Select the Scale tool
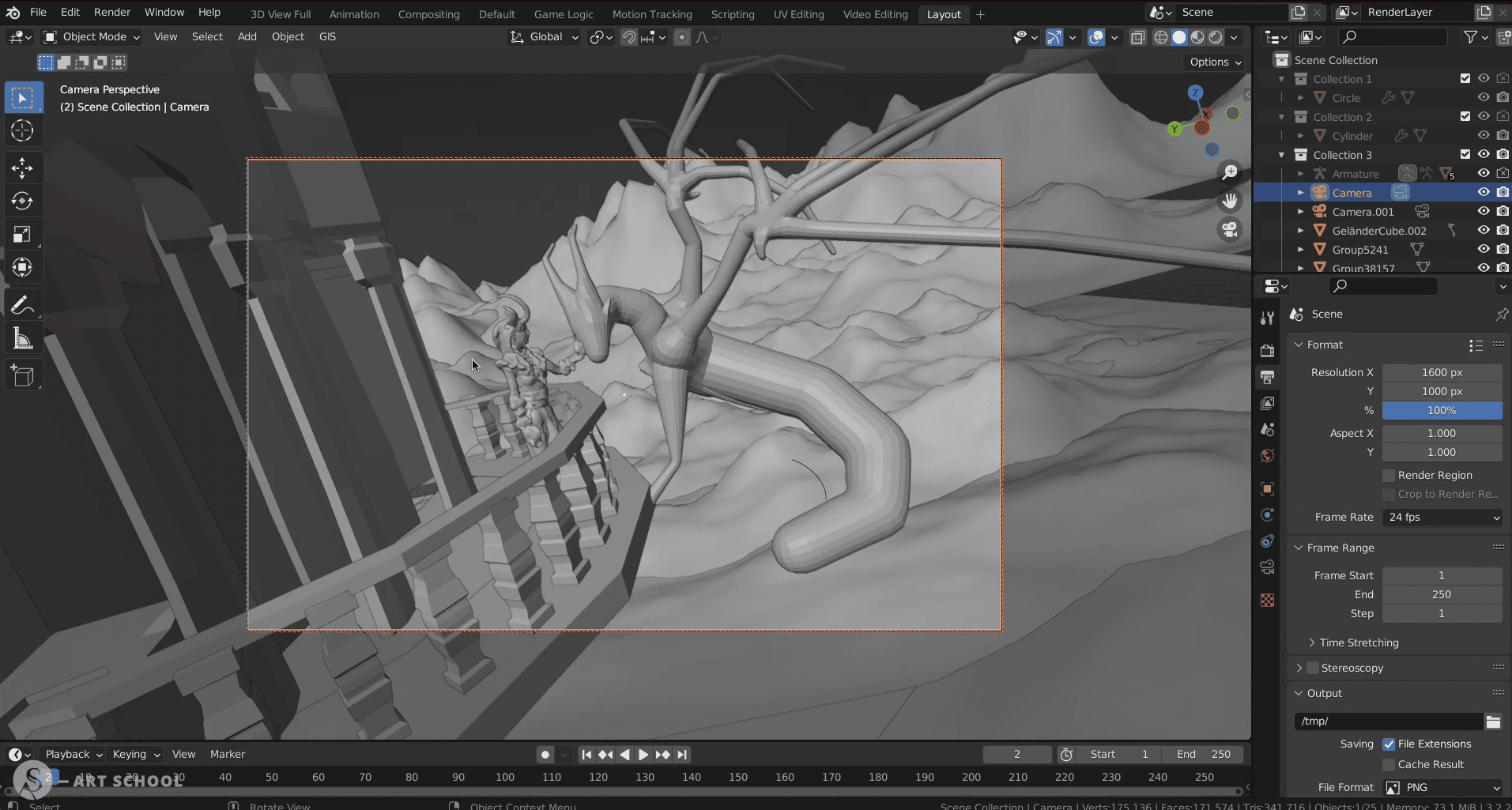This screenshot has height=810, width=1512. 22,234
